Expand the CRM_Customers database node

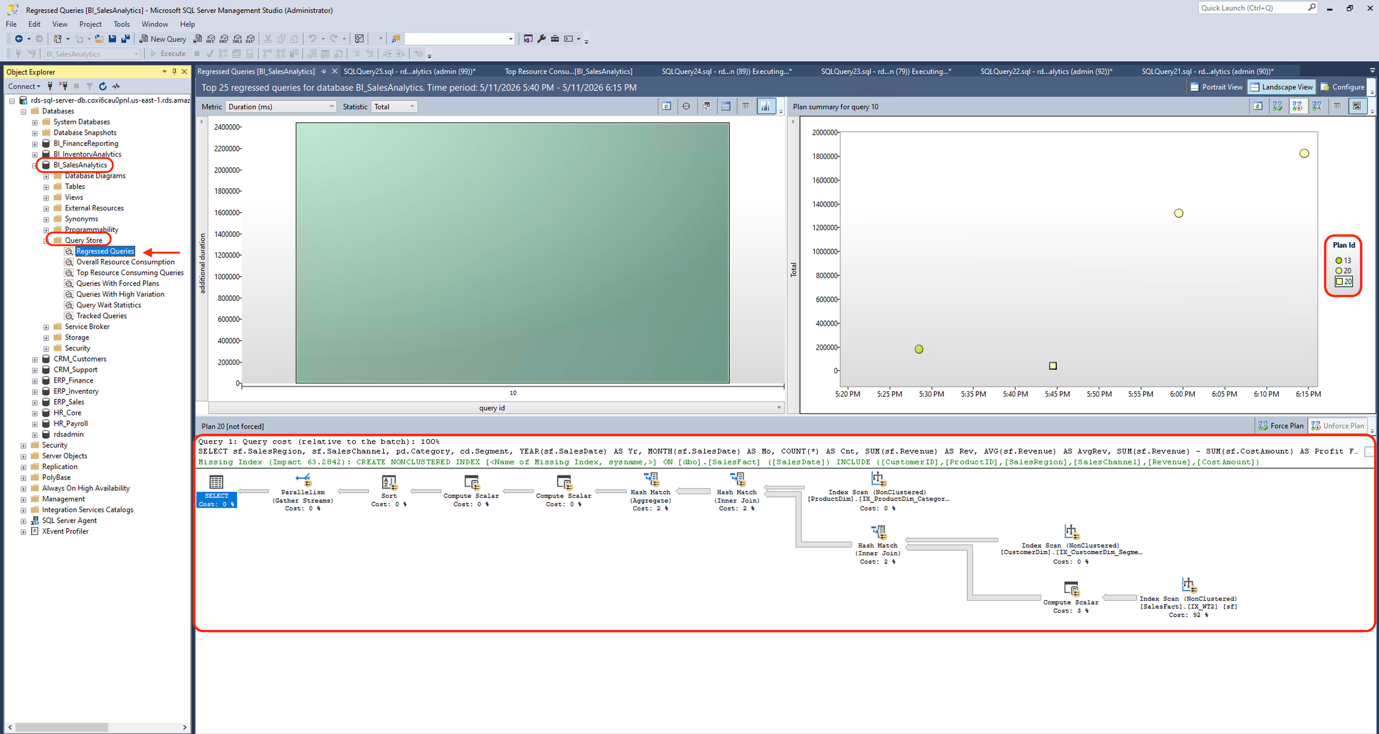[x=35, y=359]
